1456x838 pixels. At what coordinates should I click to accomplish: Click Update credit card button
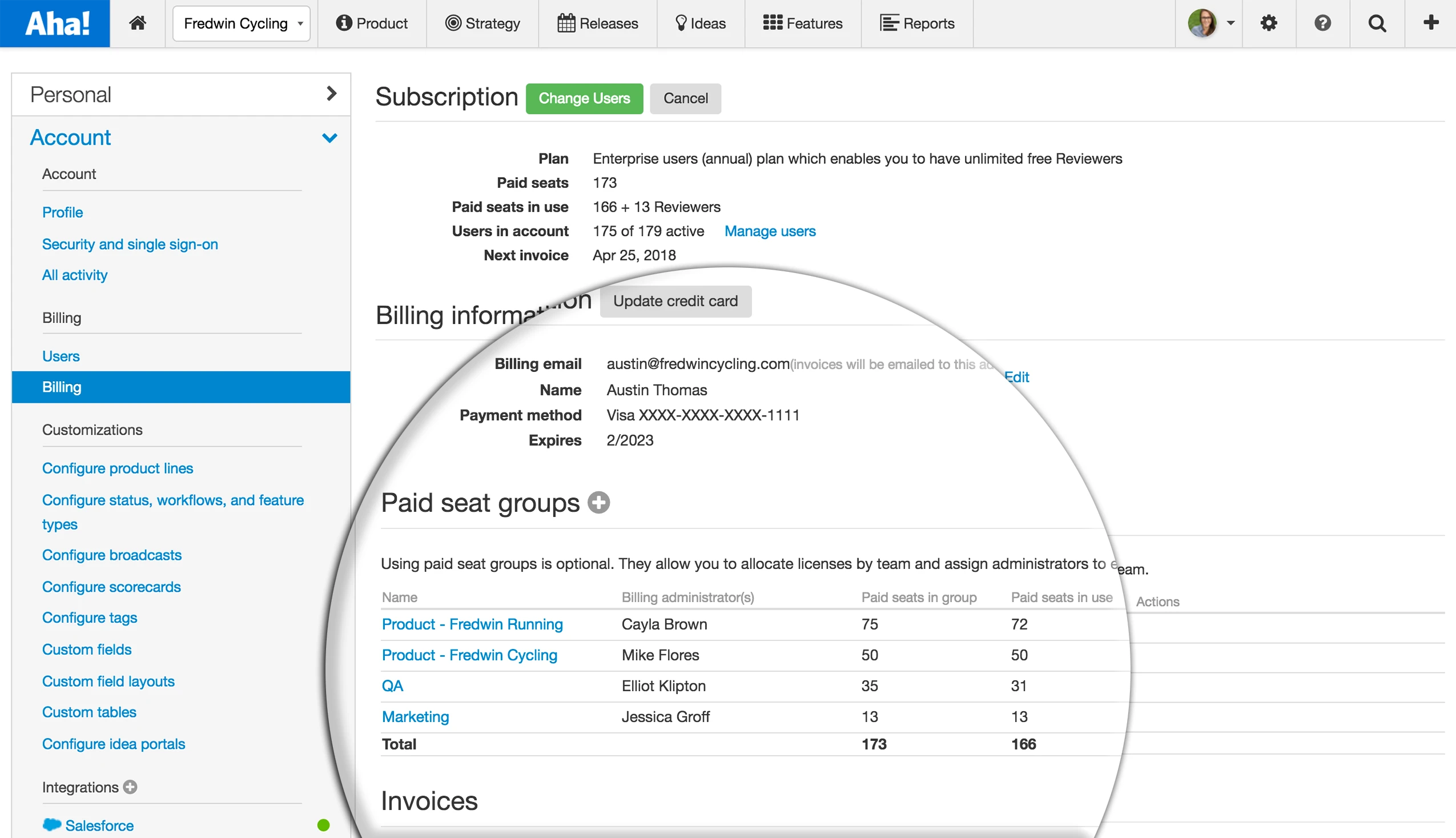coord(675,301)
